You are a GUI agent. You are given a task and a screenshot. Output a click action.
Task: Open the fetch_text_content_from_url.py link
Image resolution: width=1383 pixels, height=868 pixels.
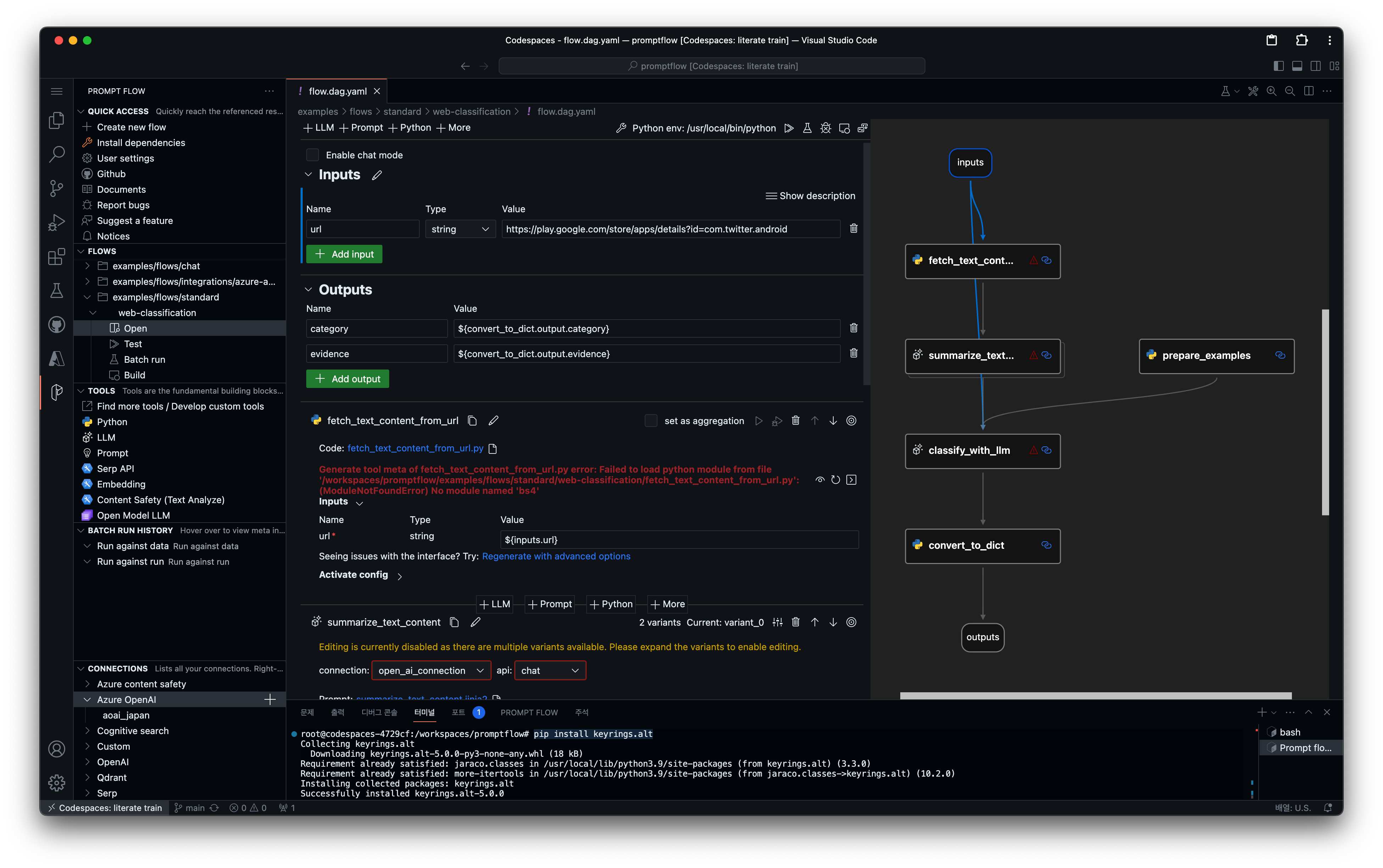click(415, 449)
